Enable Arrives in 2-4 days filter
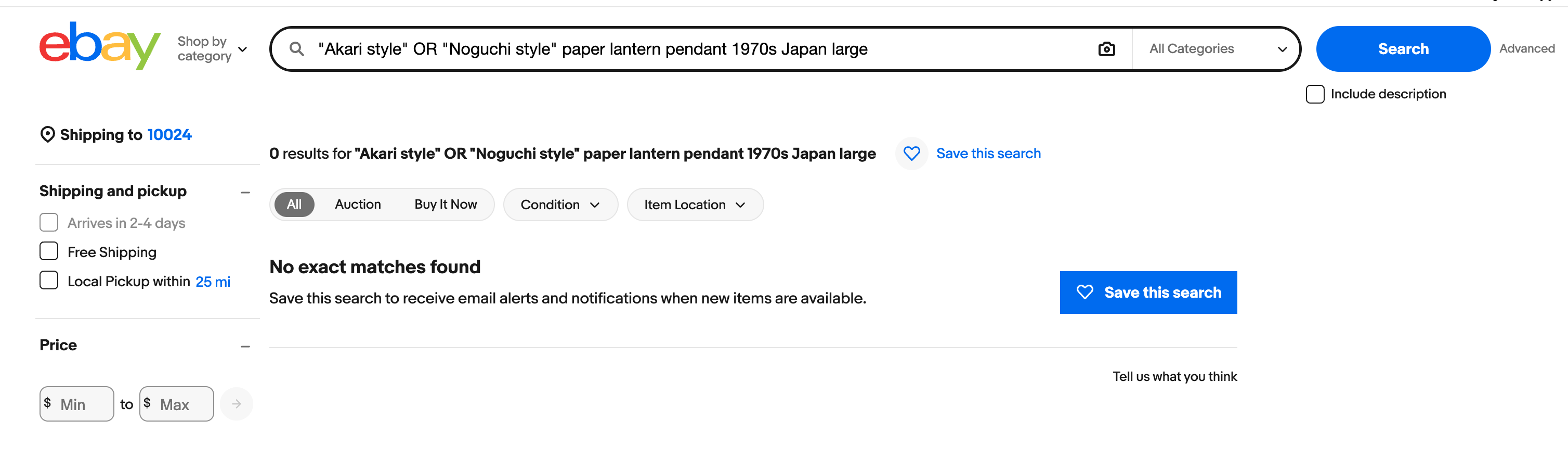 (x=48, y=222)
